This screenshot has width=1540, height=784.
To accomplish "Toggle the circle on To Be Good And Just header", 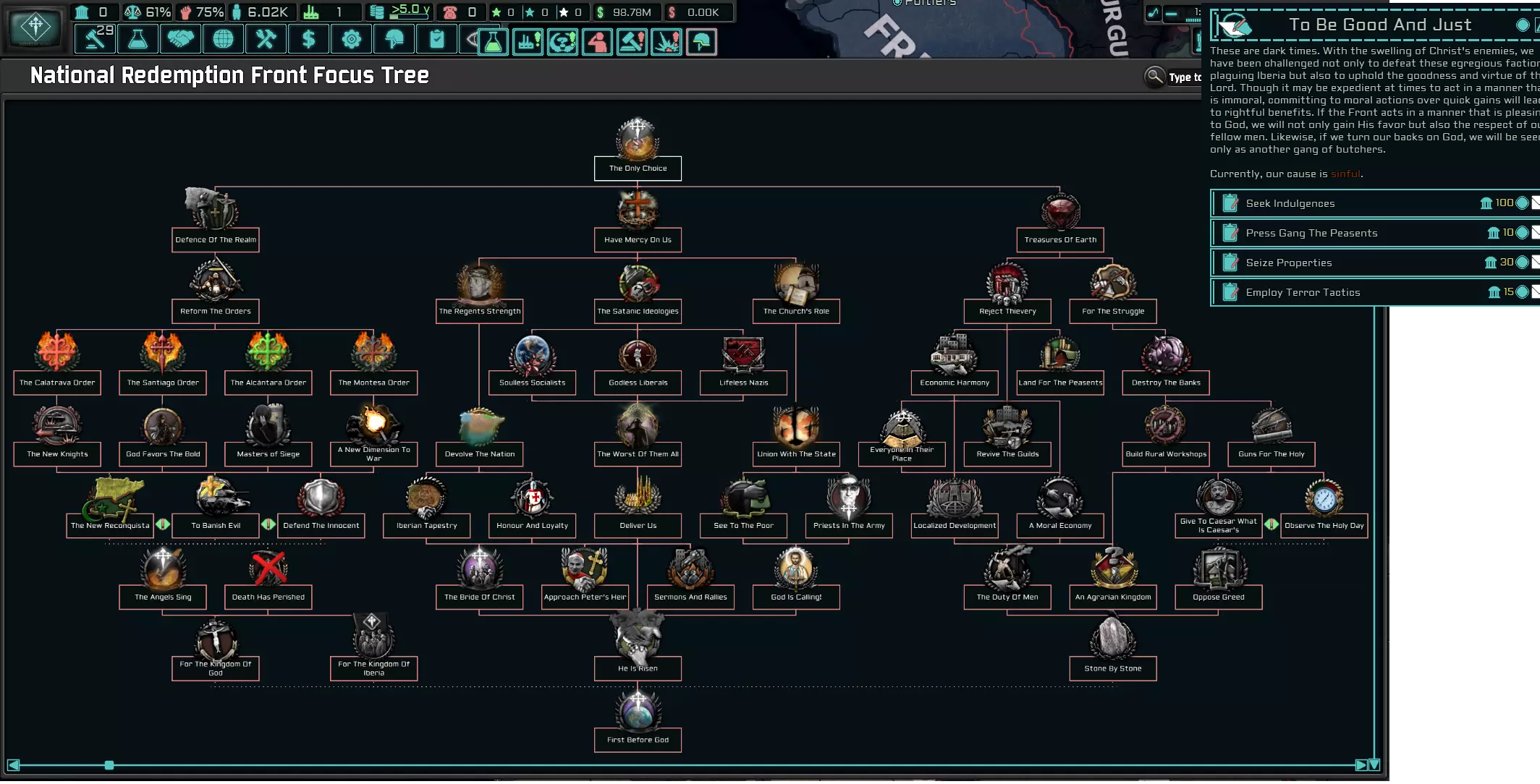I will click(x=1522, y=25).
